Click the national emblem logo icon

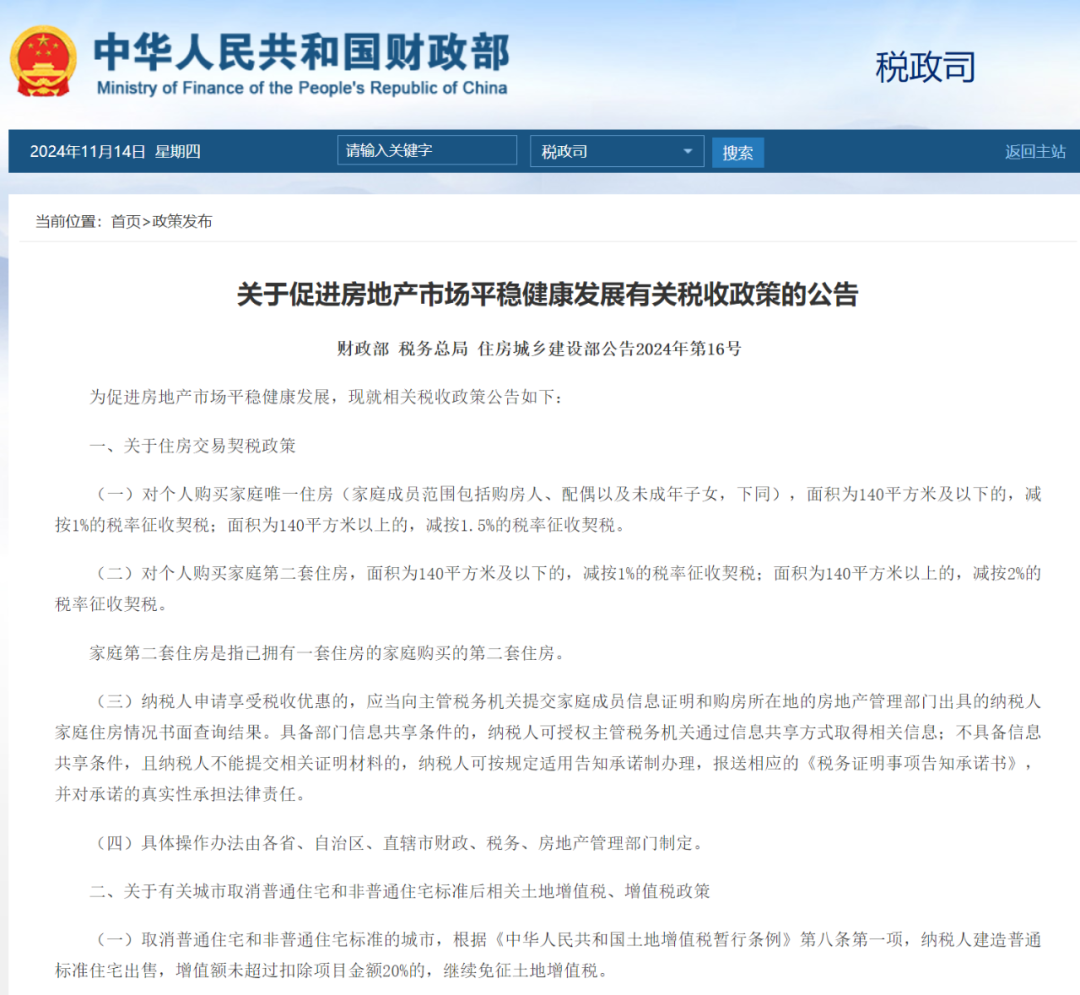coord(43,62)
